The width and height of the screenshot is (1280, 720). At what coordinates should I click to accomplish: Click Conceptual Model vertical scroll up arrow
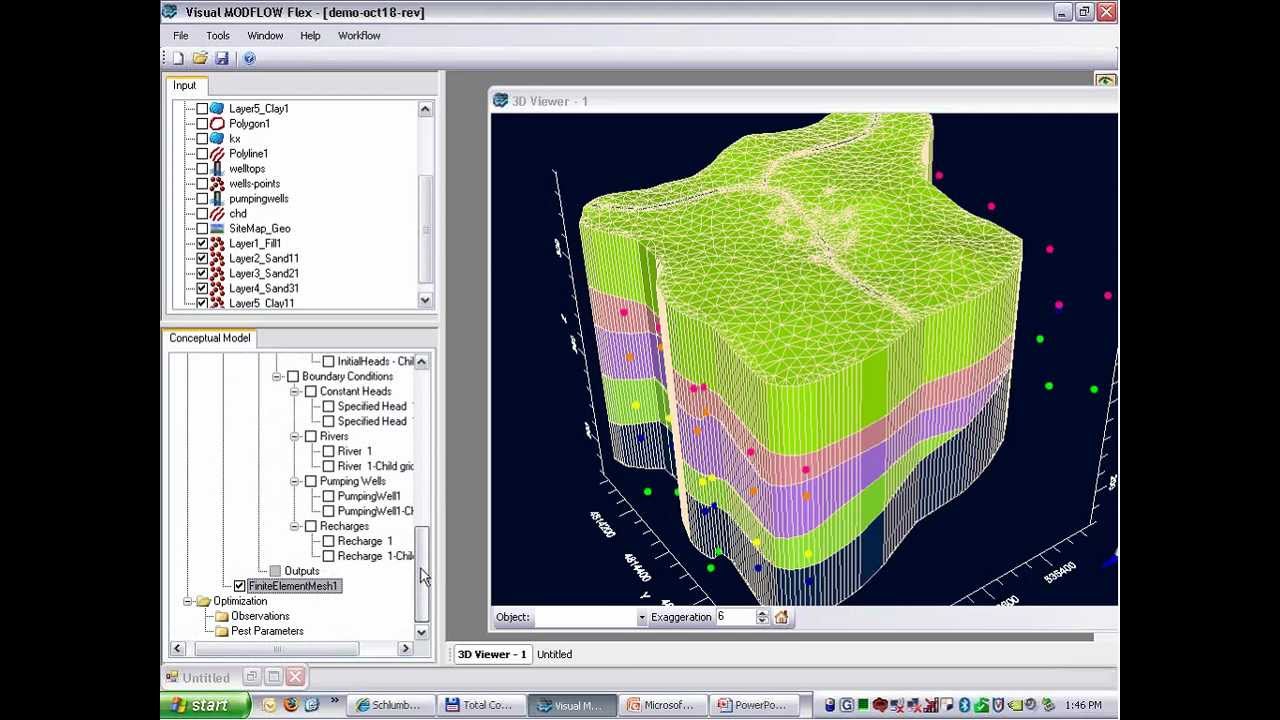point(421,362)
